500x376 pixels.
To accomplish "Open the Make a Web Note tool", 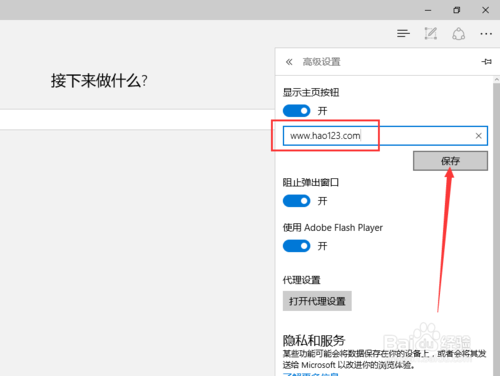I will click(431, 33).
